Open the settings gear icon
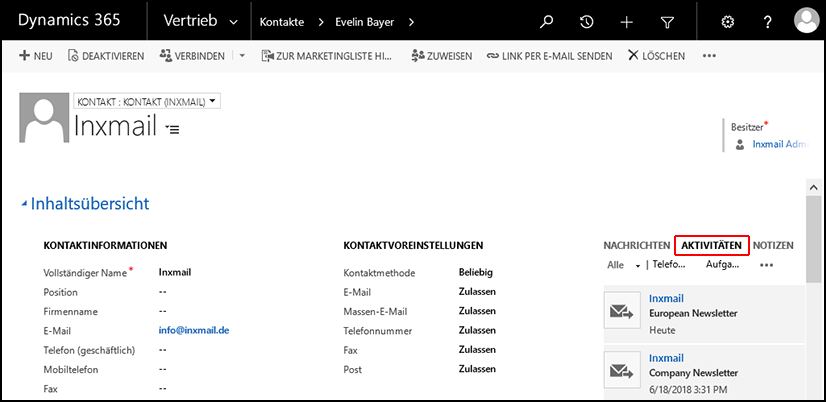The image size is (826, 402). click(x=727, y=22)
